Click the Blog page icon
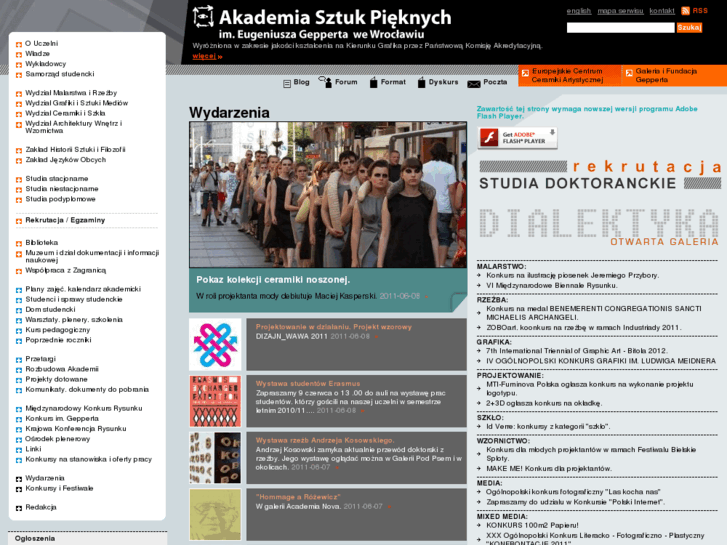Screen dimensions: 727x545 287,83
